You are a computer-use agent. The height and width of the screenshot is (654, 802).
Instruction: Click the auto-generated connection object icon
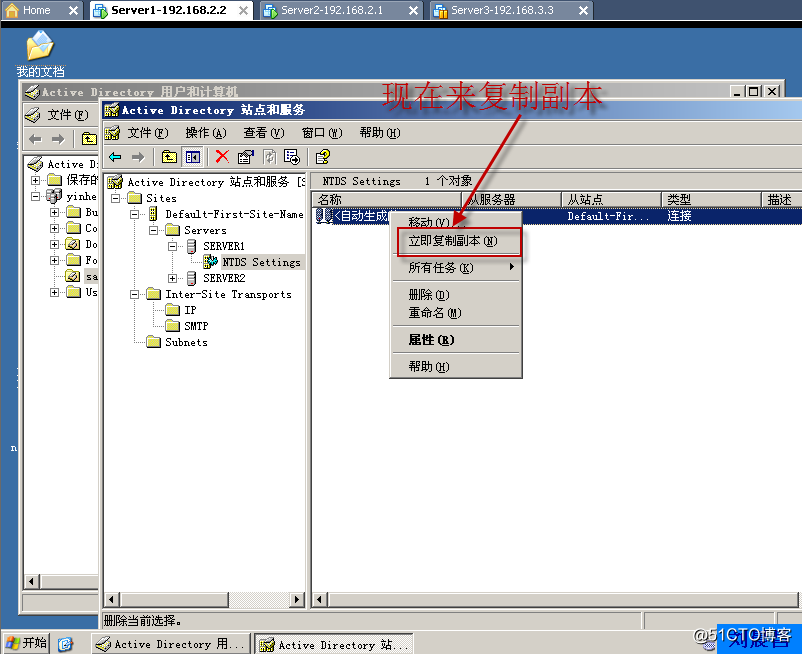324,216
